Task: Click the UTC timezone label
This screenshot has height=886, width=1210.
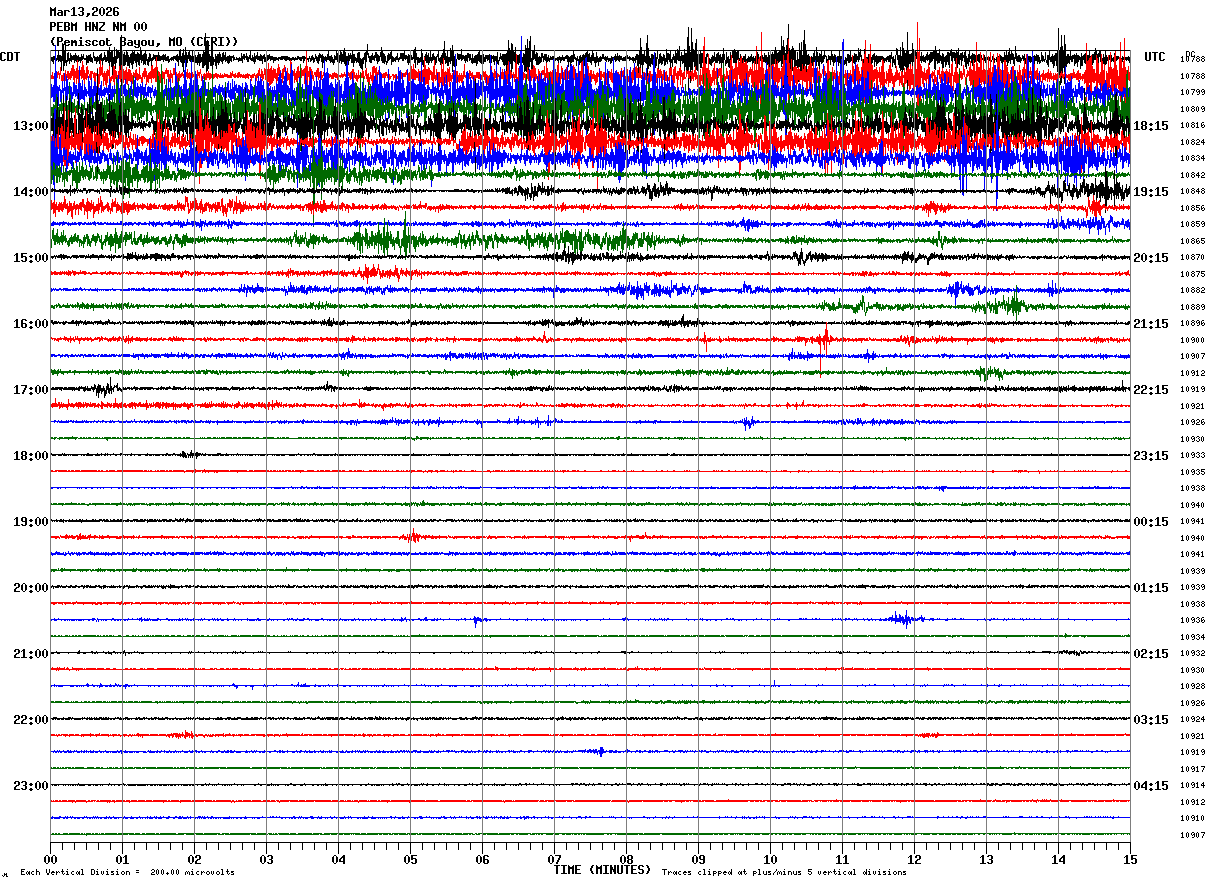Action: tap(1155, 57)
